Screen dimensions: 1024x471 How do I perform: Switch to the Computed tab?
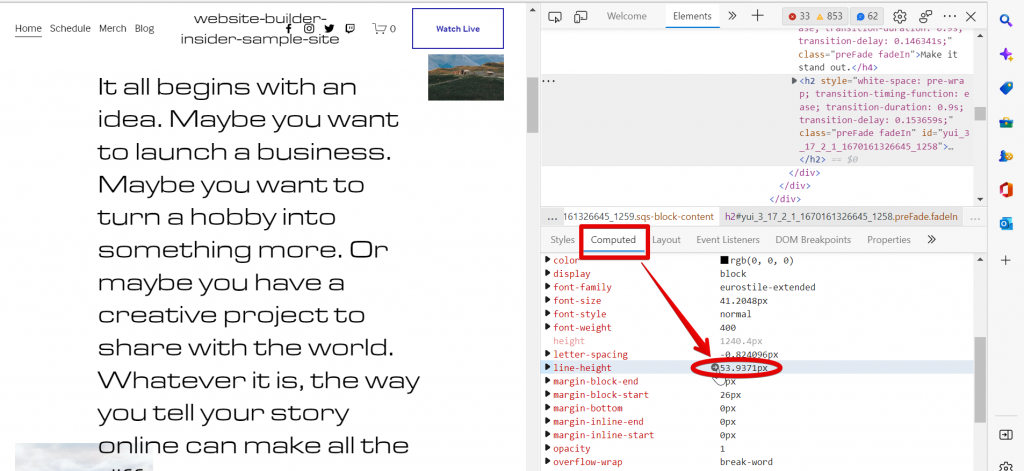click(x=613, y=240)
